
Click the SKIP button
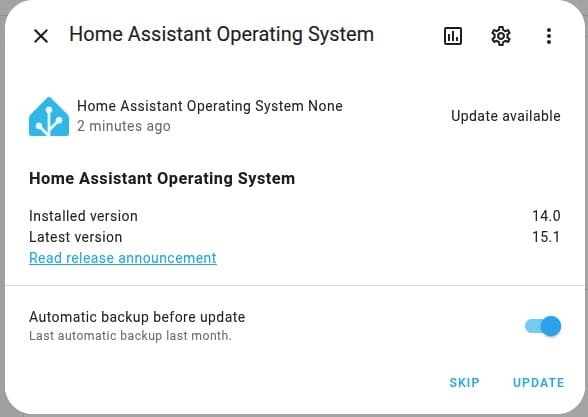pyautogui.click(x=464, y=382)
